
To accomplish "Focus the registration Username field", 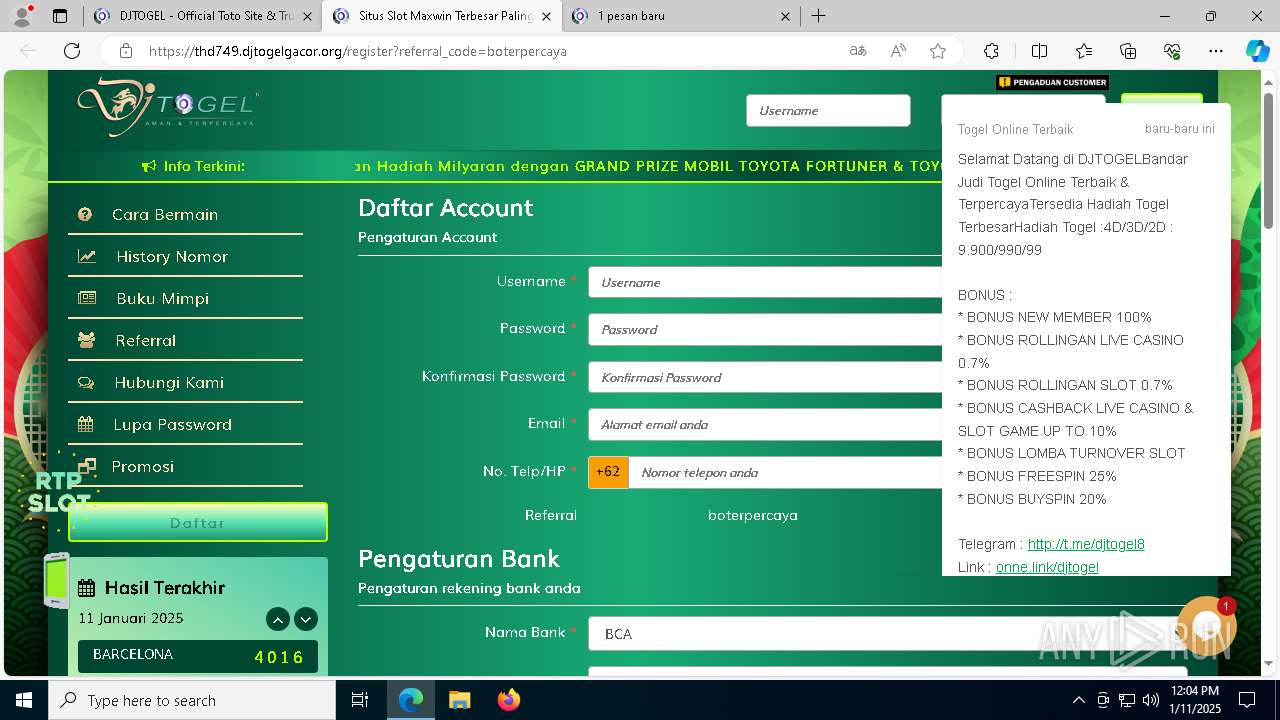I will pos(765,282).
